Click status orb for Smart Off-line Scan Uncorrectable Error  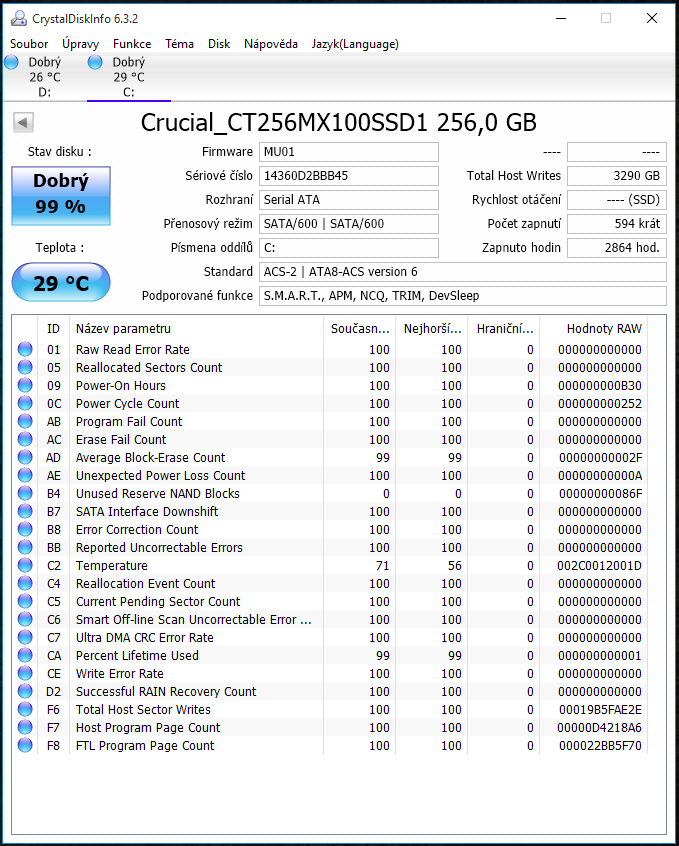click(x=25, y=619)
